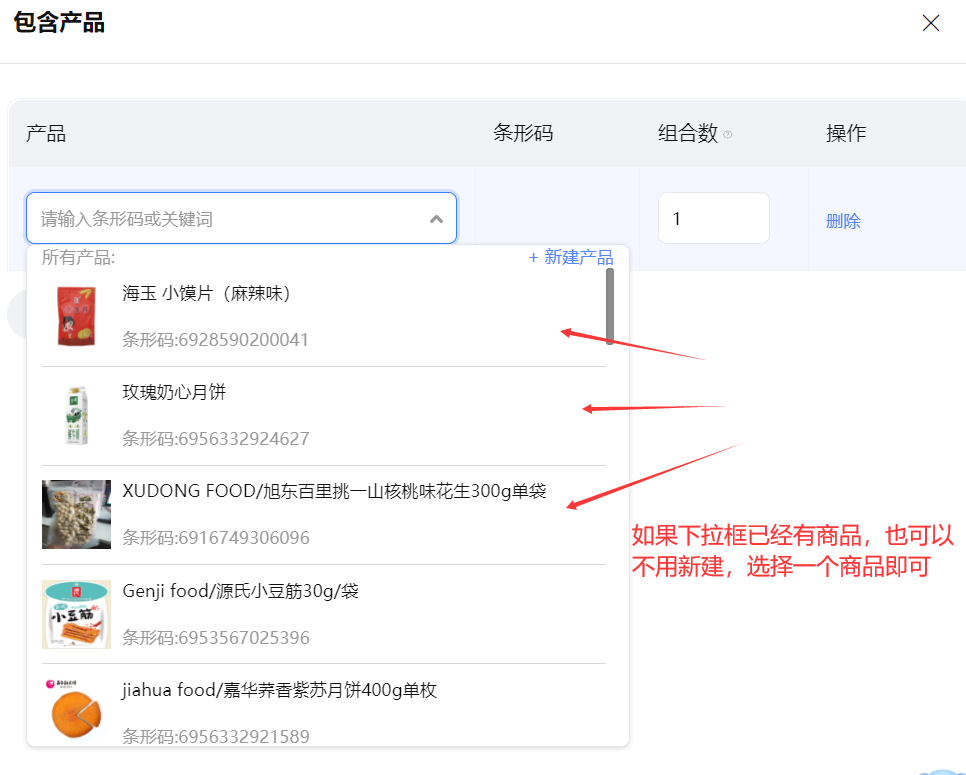Pick XUDONG FOOD 山核桃味花生300g item
This screenshot has height=775, width=966.
click(334, 491)
